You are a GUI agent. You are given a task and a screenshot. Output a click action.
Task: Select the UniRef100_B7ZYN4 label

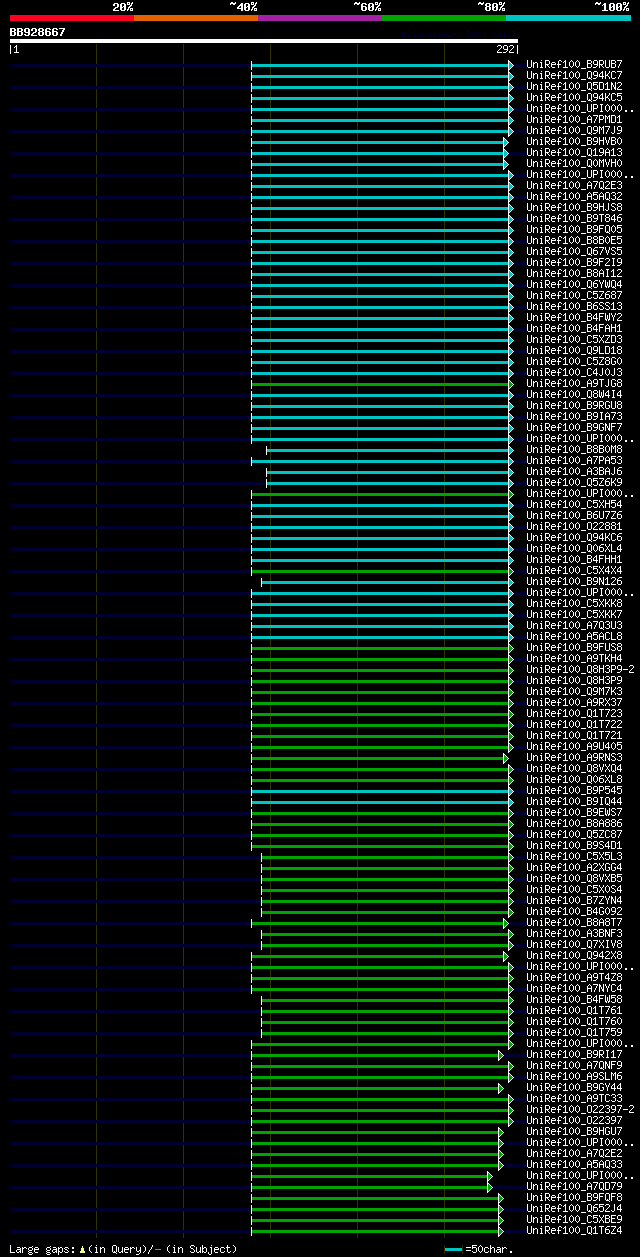point(574,900)
